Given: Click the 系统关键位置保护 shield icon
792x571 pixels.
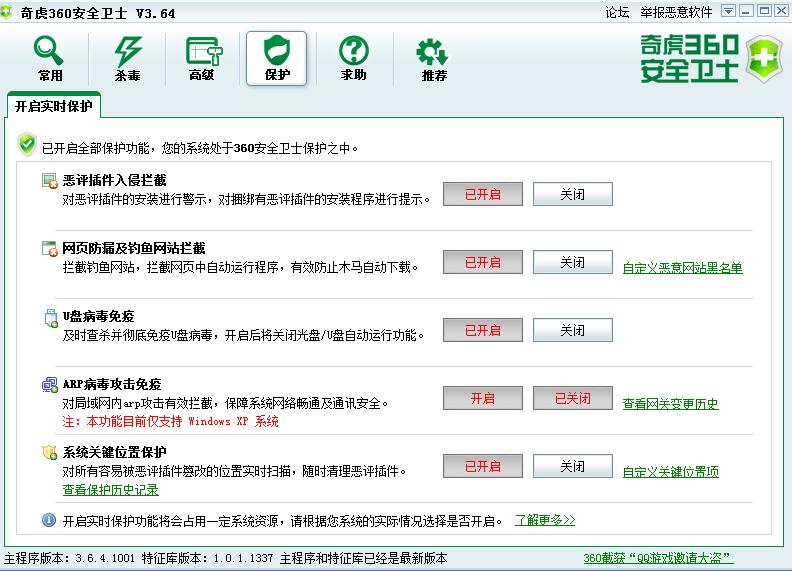Looking at the screenshot, I should pos(50,453).
